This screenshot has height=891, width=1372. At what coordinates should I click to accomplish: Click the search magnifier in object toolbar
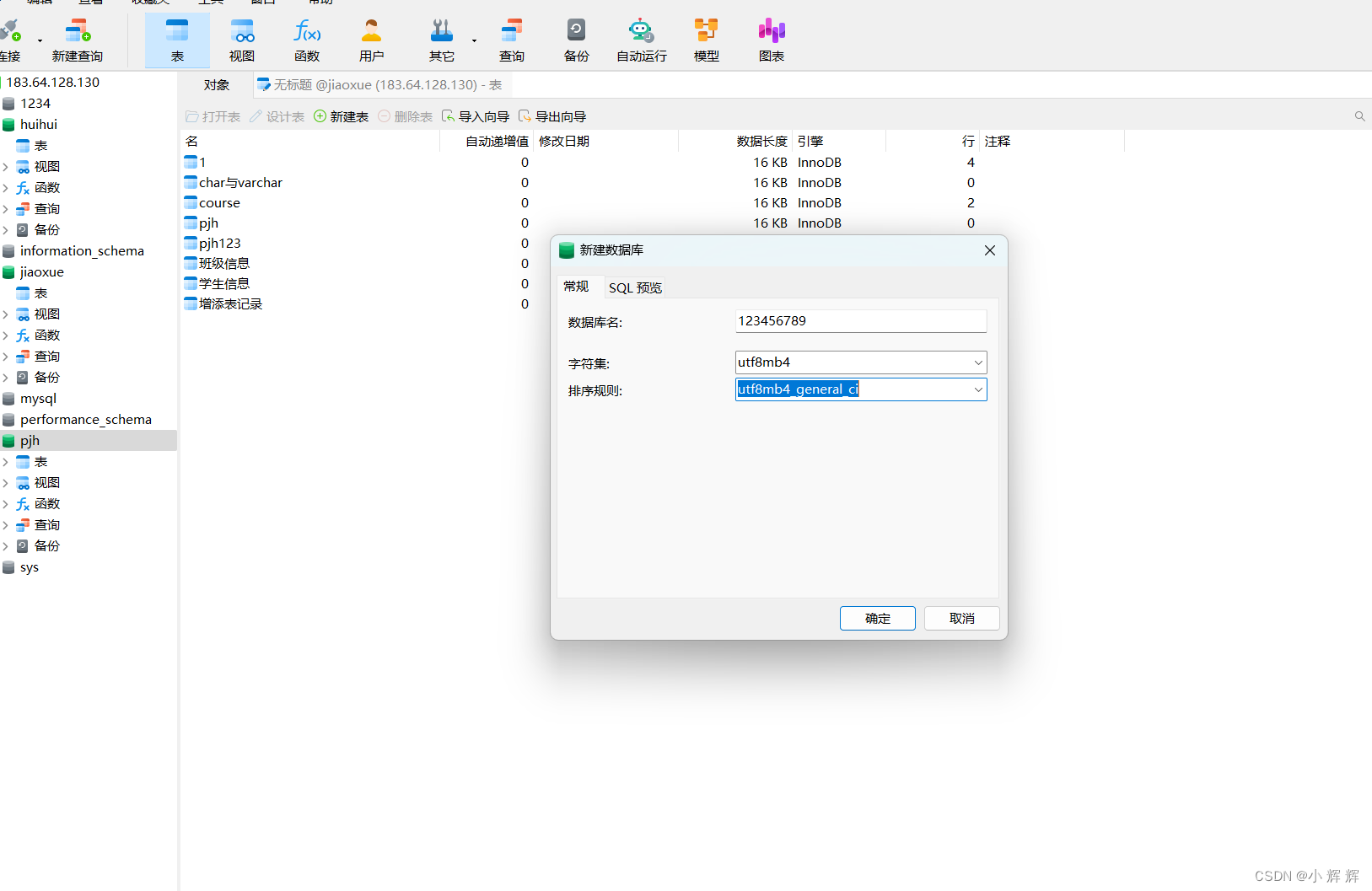1359,116
